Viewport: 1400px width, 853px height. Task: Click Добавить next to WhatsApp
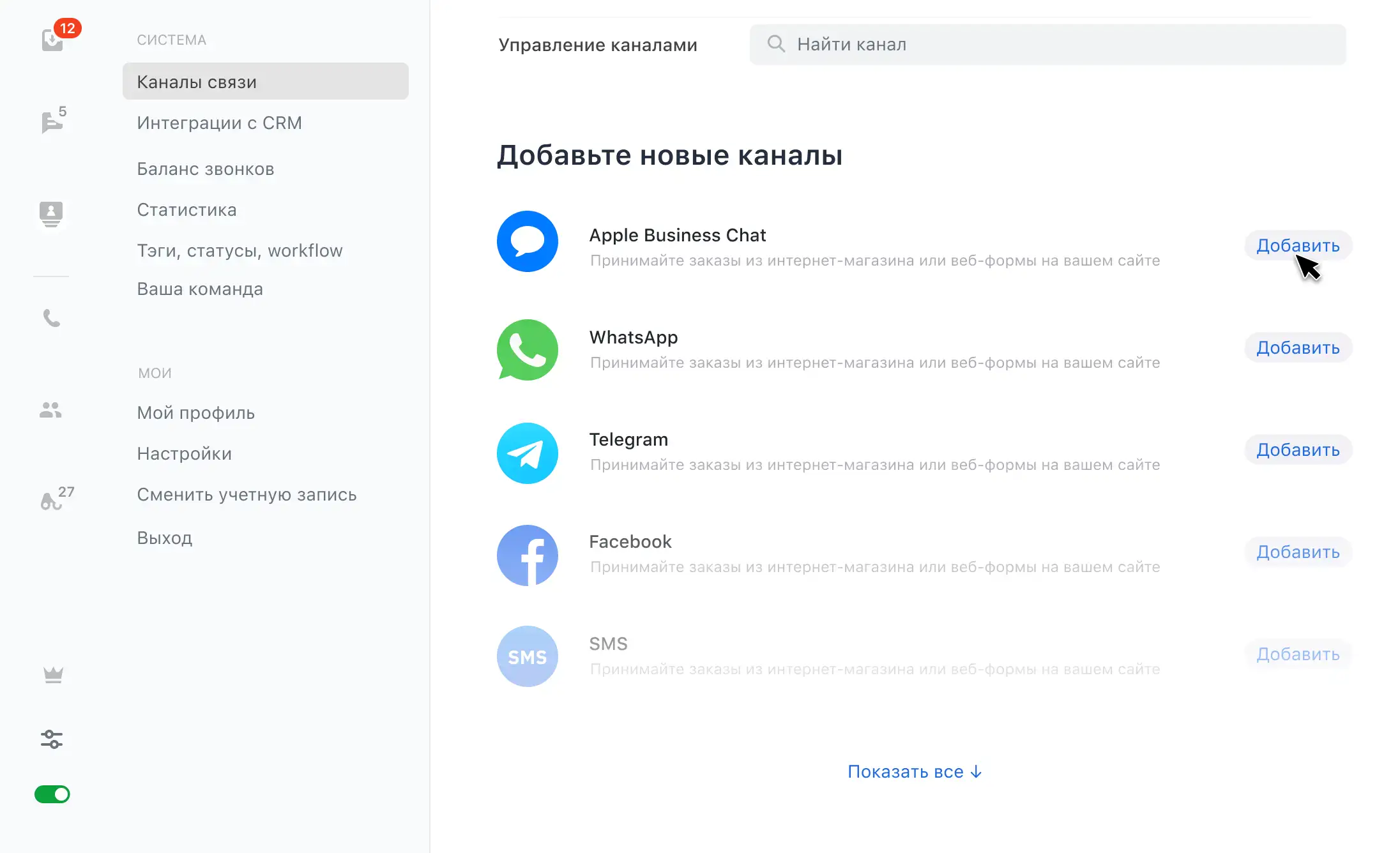[x=1298, y=348]
